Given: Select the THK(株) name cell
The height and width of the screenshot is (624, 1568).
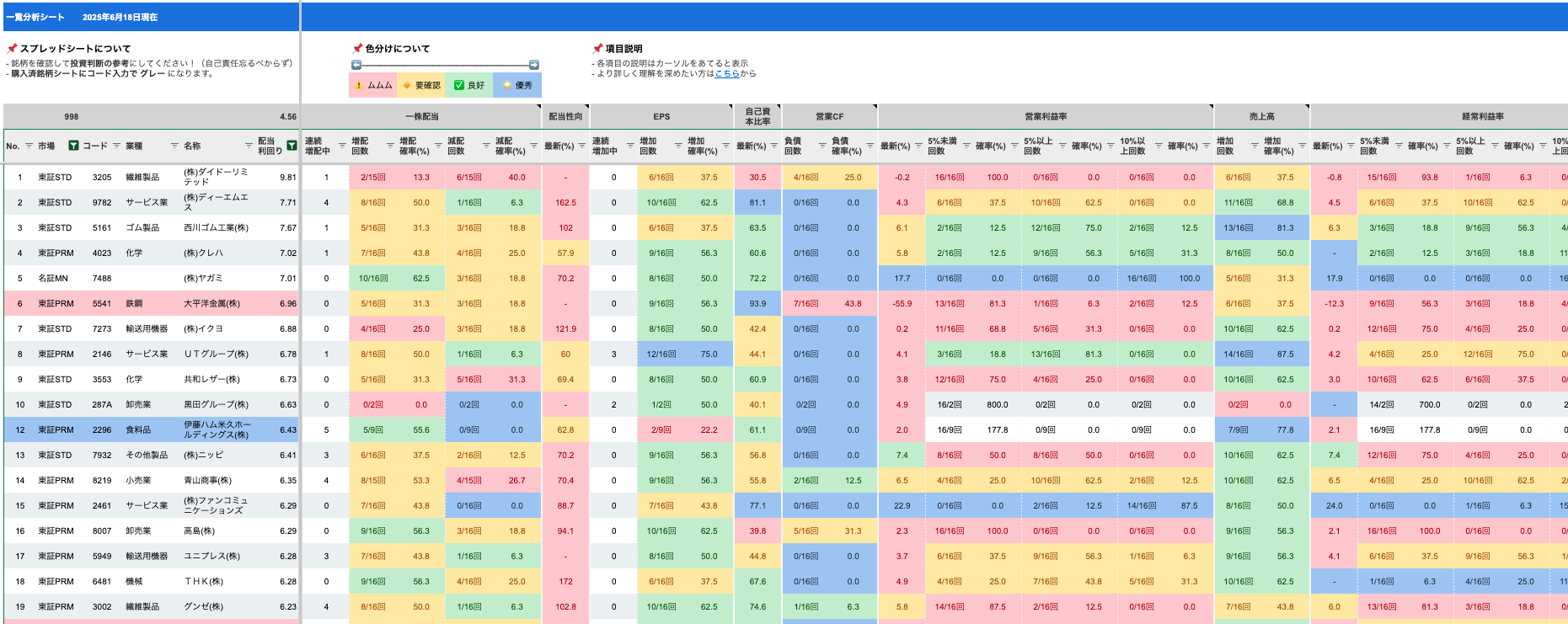Looking at the screenshot, I should coord(217,581).
